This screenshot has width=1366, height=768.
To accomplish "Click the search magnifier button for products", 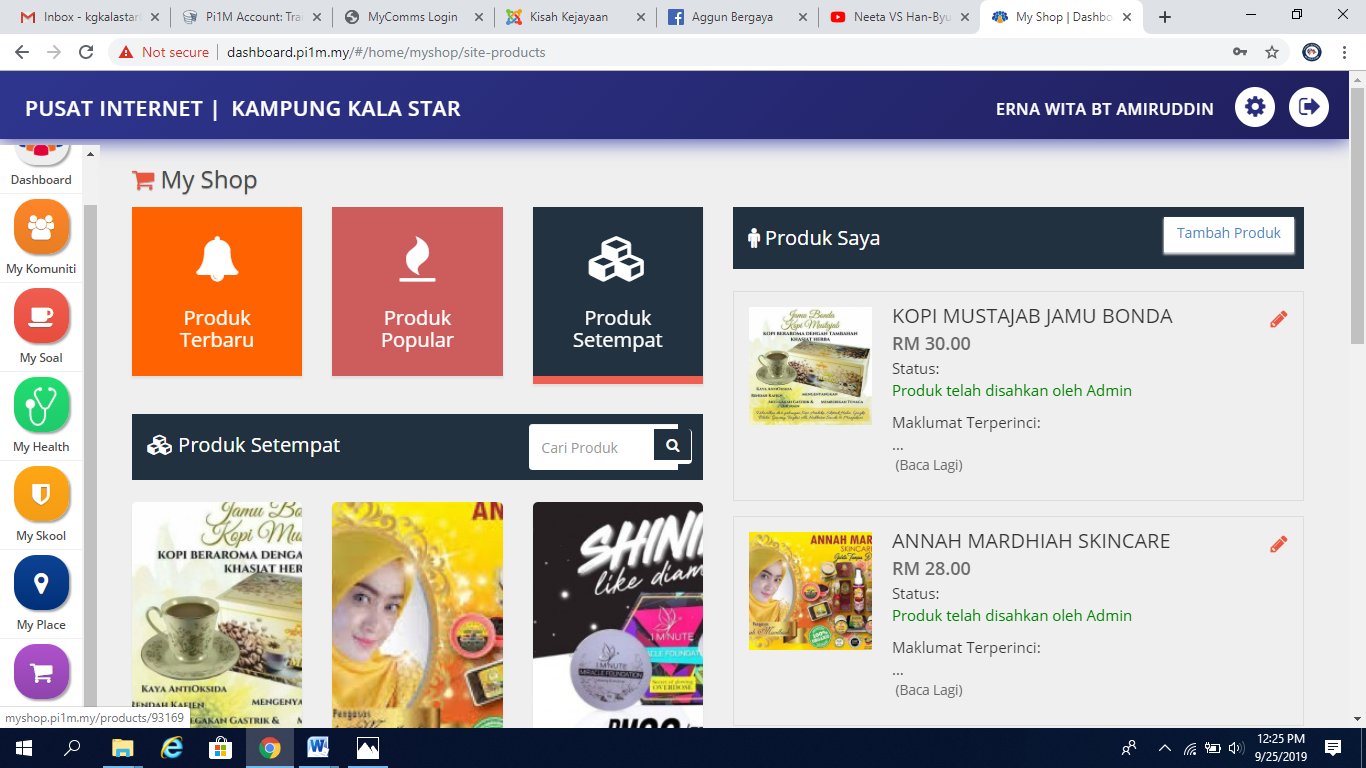I will pyautogui.click(x=672, y=446).
